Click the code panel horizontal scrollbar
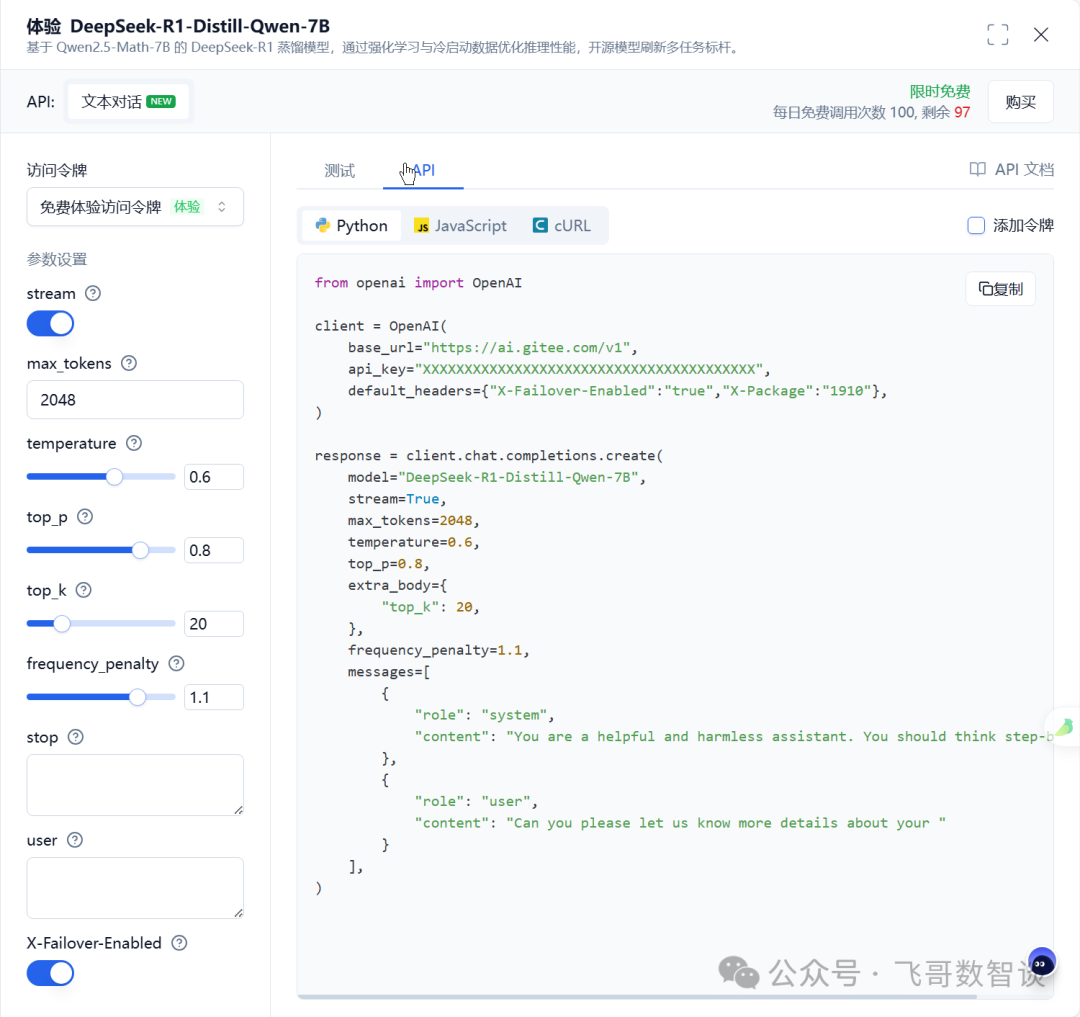Image resolution: width=1080 pixels, height=1017 pixels. click(637, 996)
